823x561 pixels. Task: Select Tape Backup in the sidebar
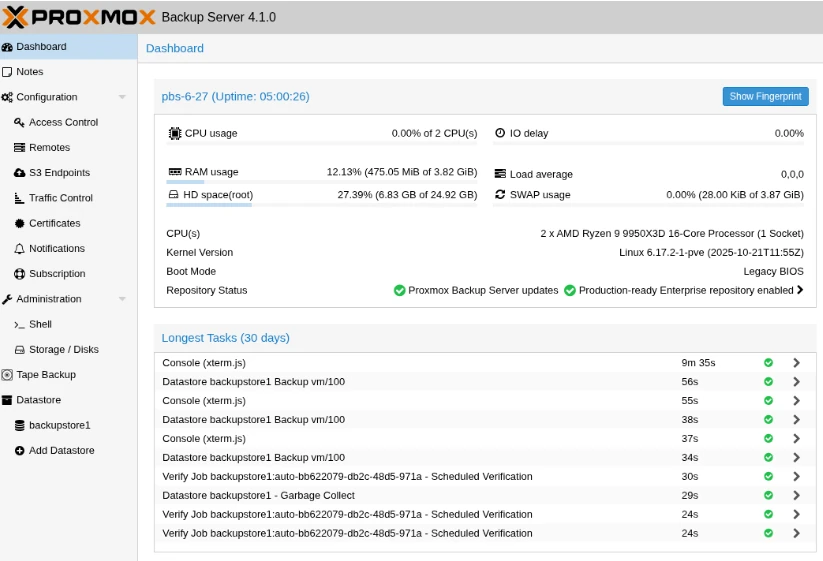pyautogui.click(x=45, y=375)
